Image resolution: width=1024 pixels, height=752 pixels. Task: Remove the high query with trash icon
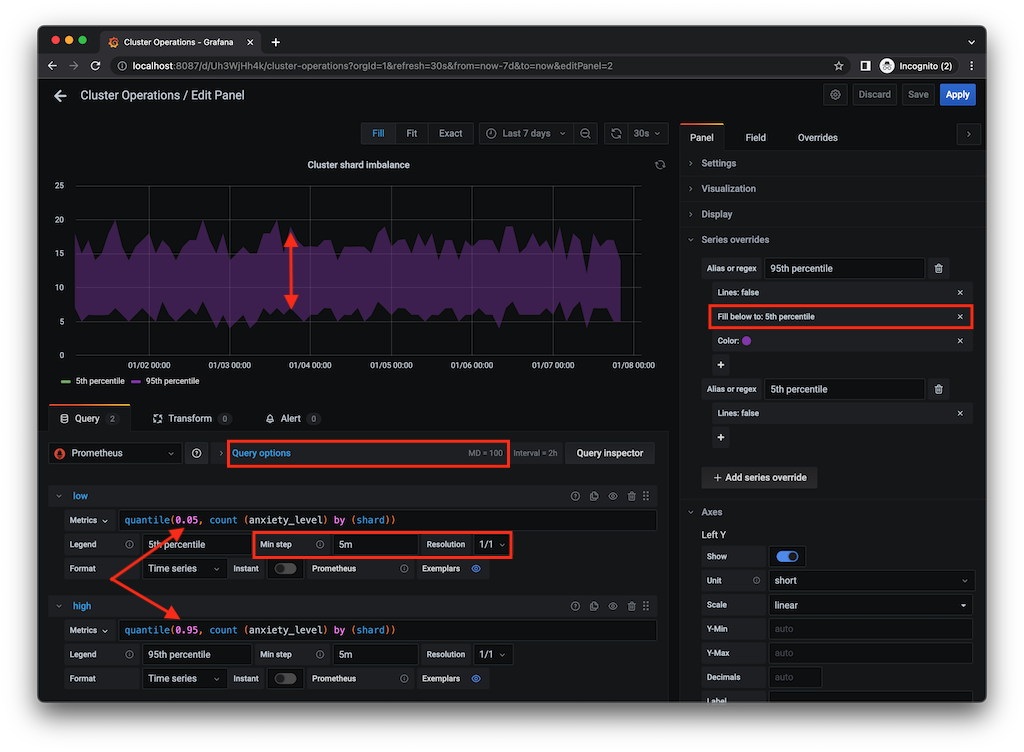click(630, 606)
